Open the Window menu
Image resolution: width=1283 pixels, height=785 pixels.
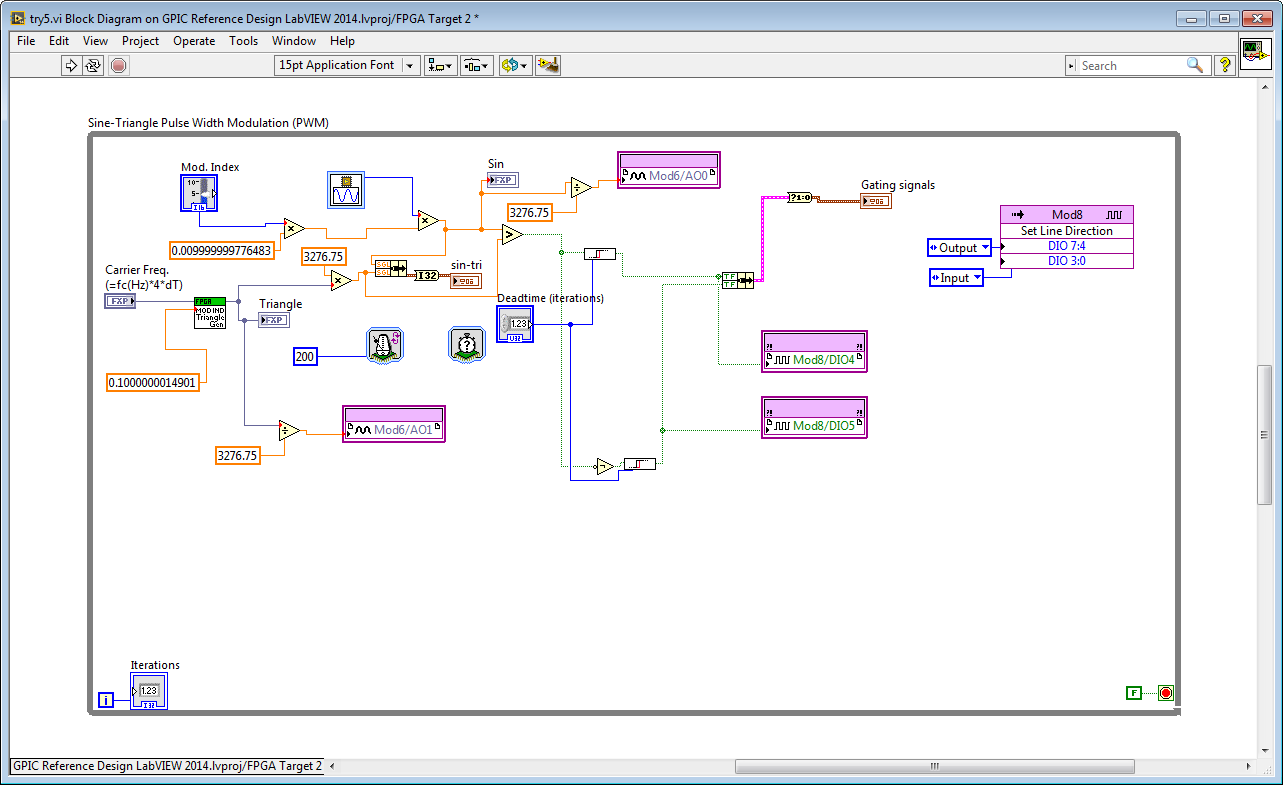(294, 41)
